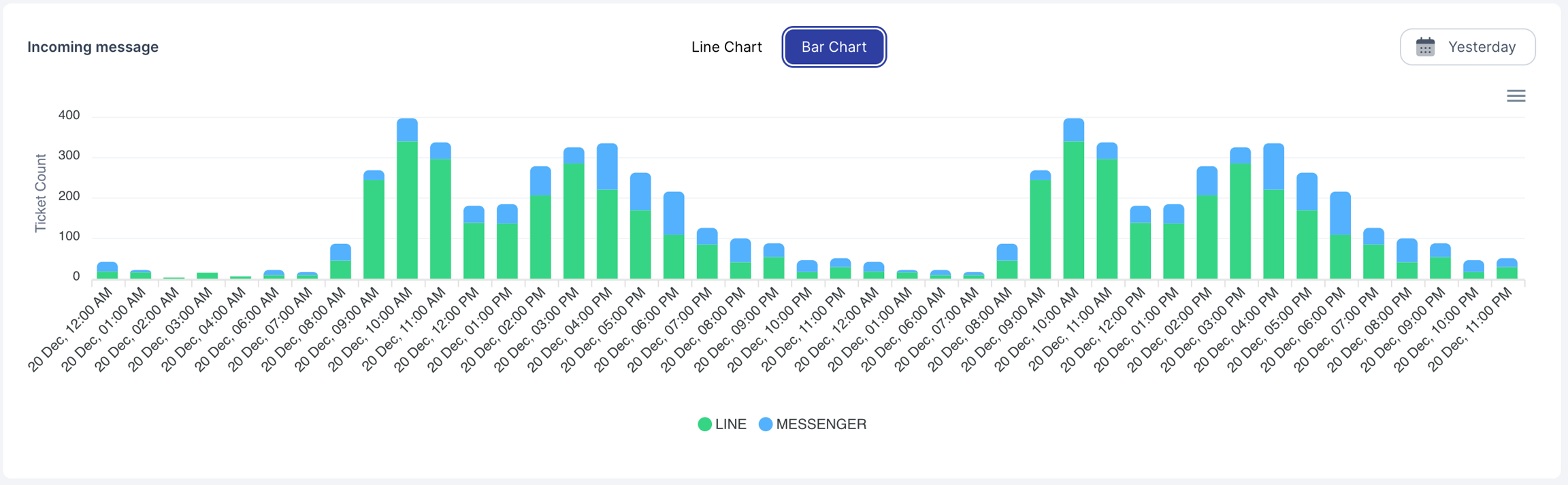Click the green 03:00 AM bar
The width and height of the screenshot is (1568, 485).
click(x=207, y=276)
